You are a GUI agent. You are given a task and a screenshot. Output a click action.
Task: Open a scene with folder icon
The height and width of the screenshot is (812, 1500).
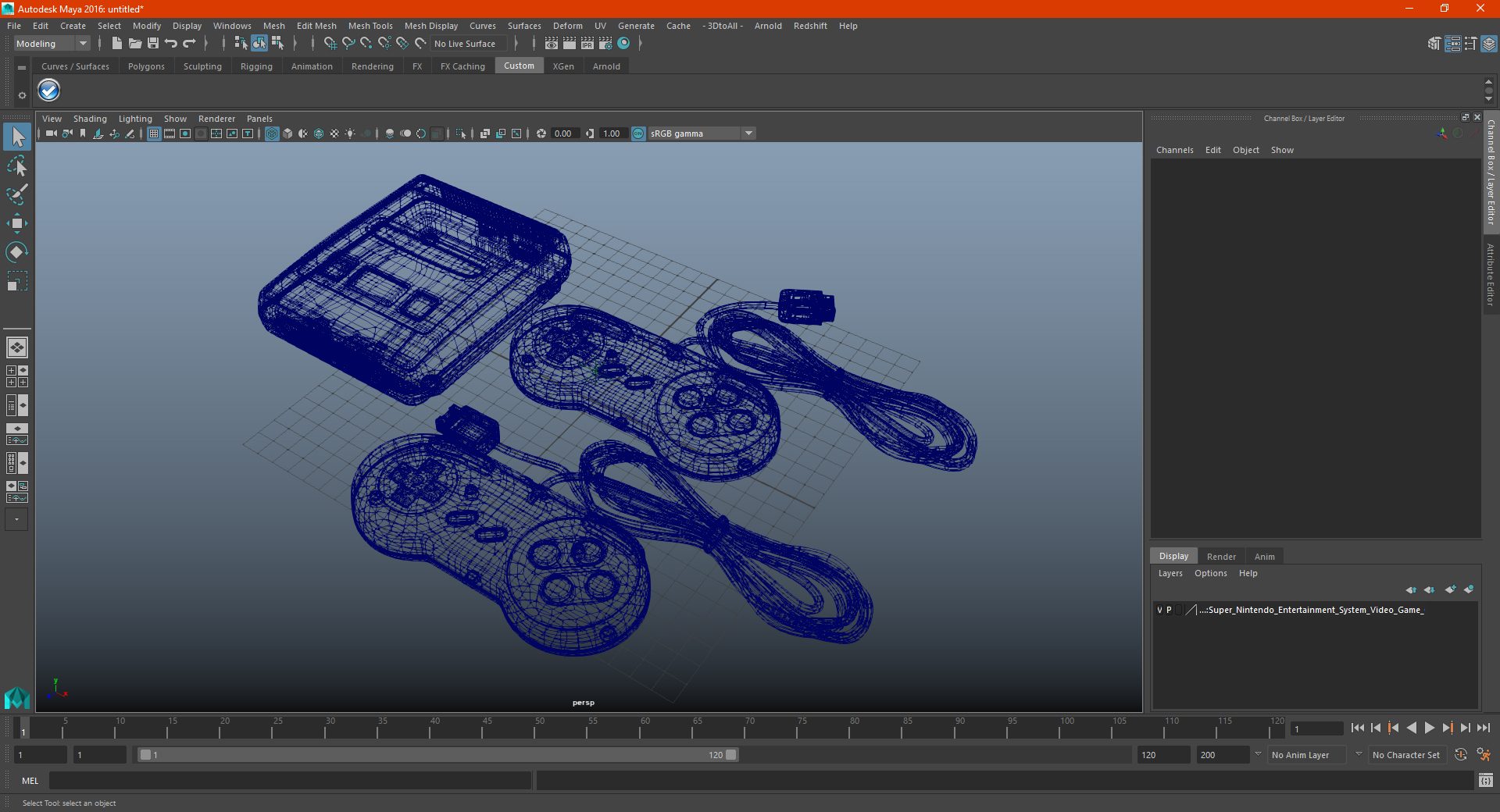coord(135,44)
